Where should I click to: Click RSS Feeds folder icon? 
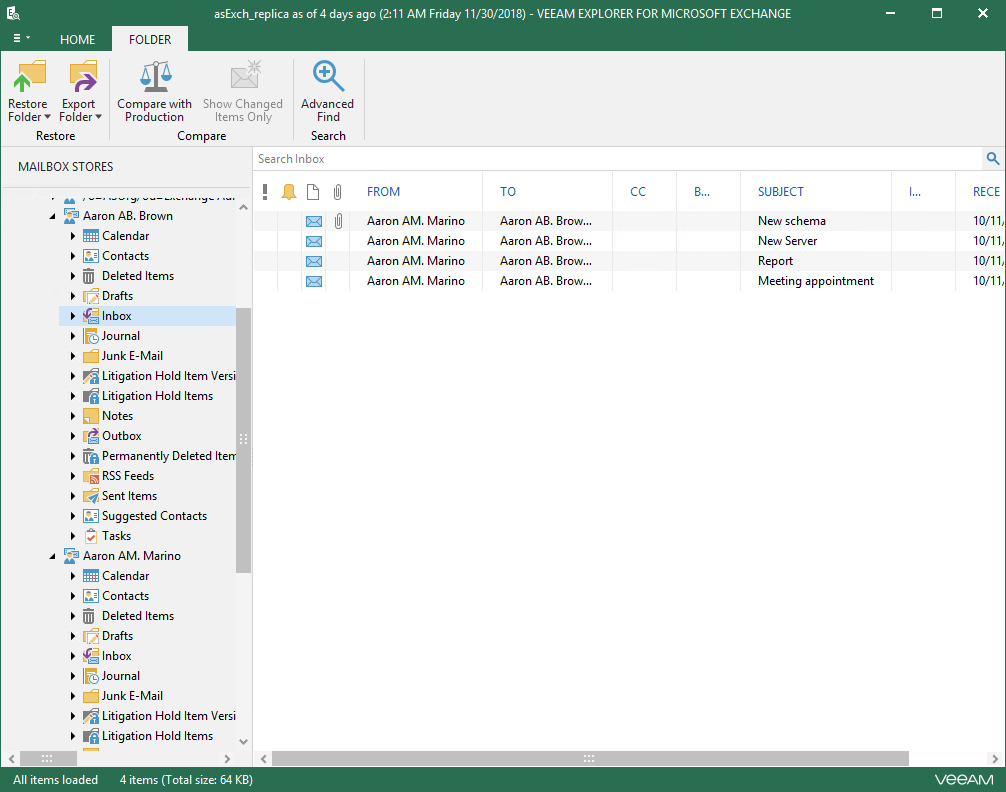(x=91, y=476)
